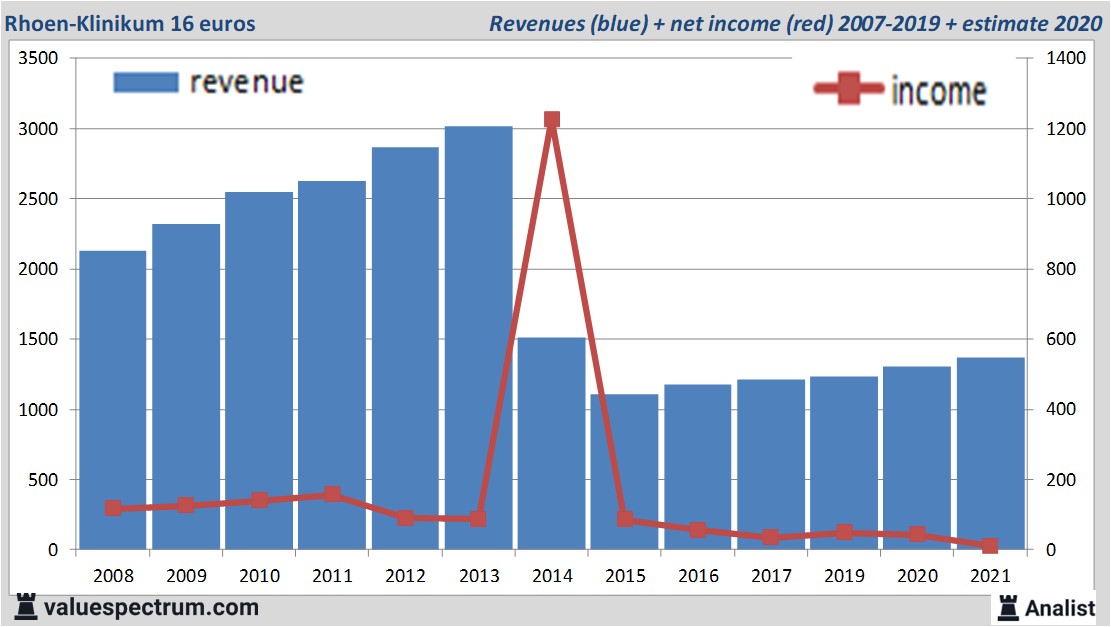The image size is (1111, 627).
Task: Select the 2012 revenue bar
Action: [405, 348]
